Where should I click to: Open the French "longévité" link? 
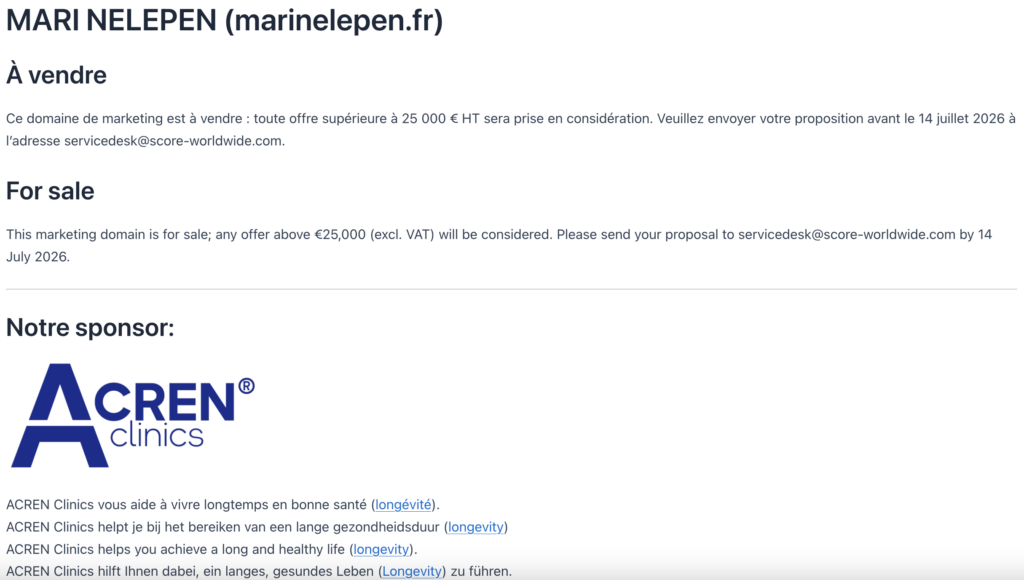[x=403, y=505]
